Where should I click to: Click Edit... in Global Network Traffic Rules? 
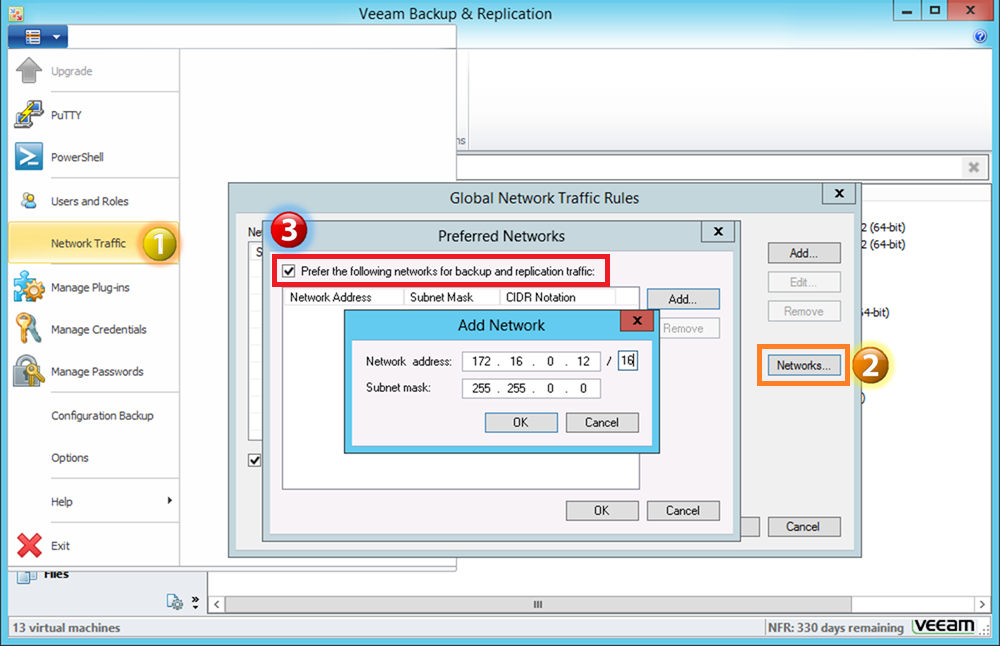pos(804,282)
